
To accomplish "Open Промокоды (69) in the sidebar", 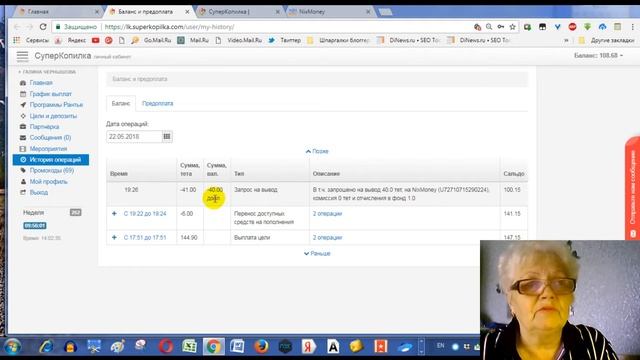I will tap(51, 170).
